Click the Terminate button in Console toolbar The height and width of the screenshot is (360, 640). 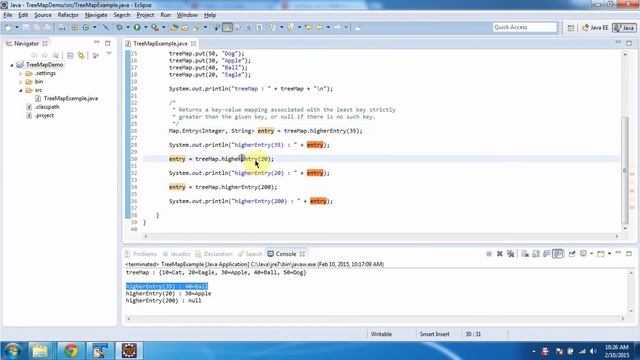point(489,254)
